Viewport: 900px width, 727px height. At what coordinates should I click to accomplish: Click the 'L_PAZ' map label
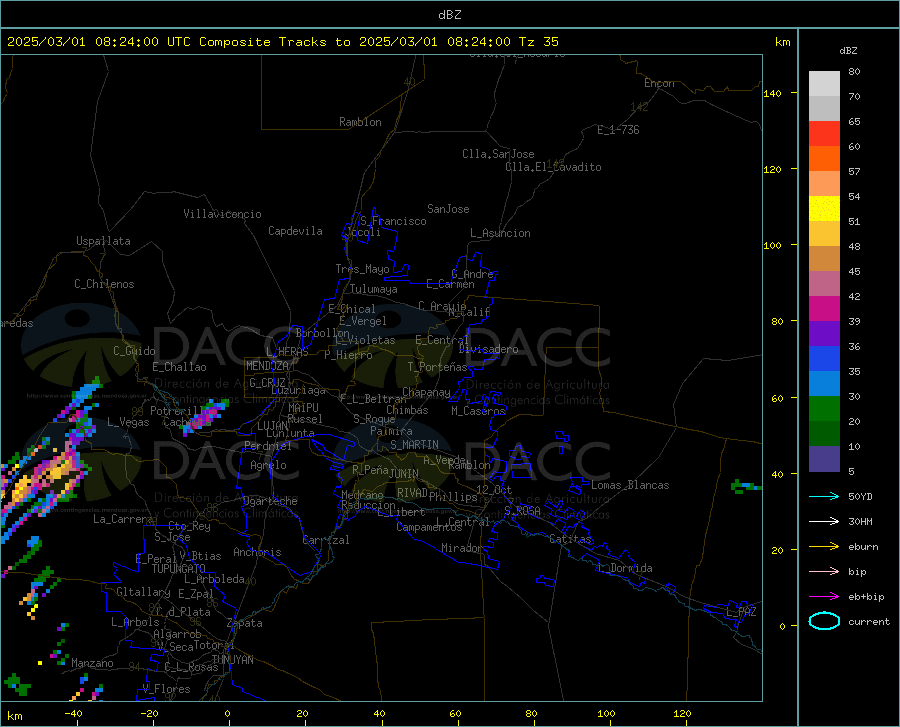coord(741,612)
